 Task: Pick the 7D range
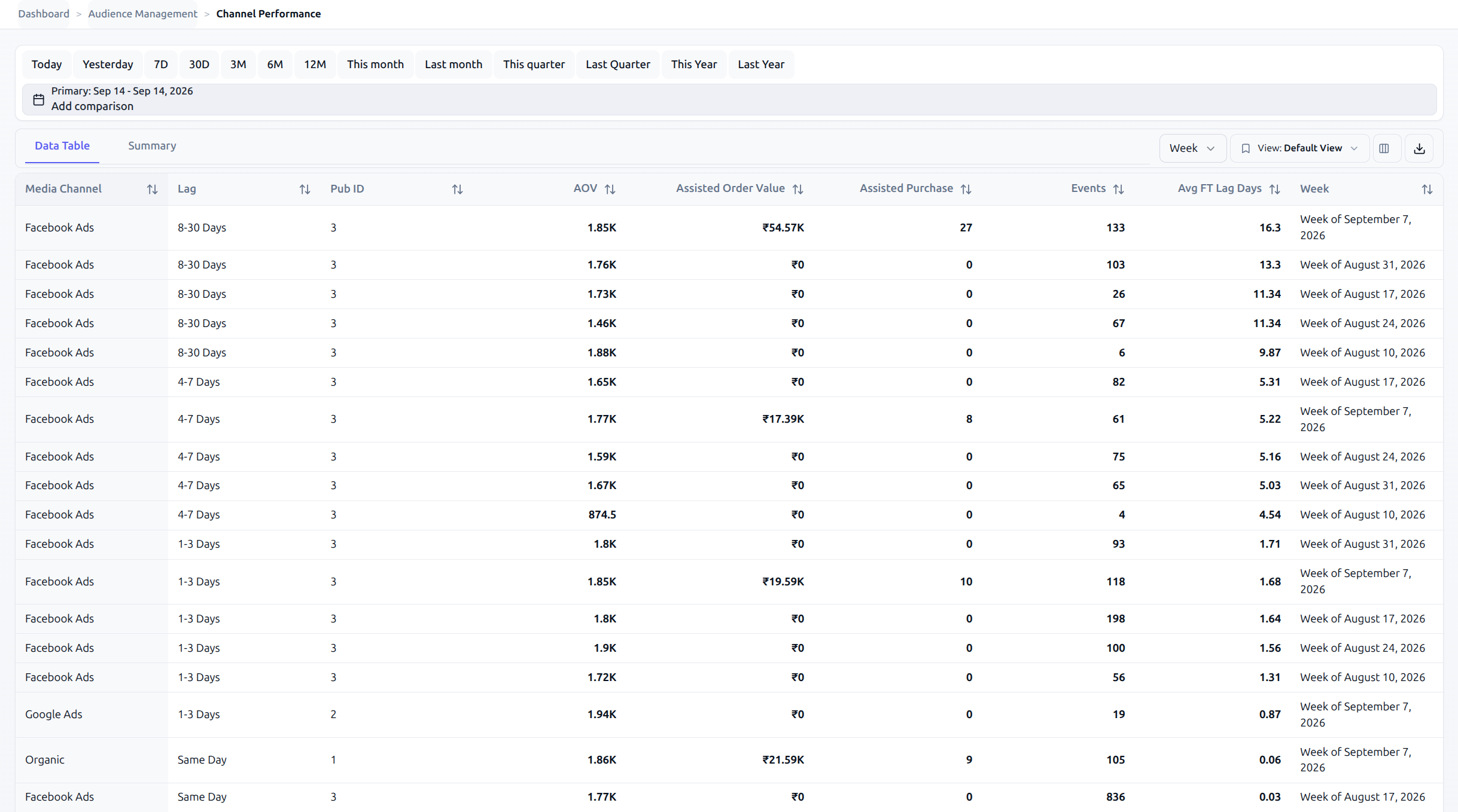coord(161,65)
